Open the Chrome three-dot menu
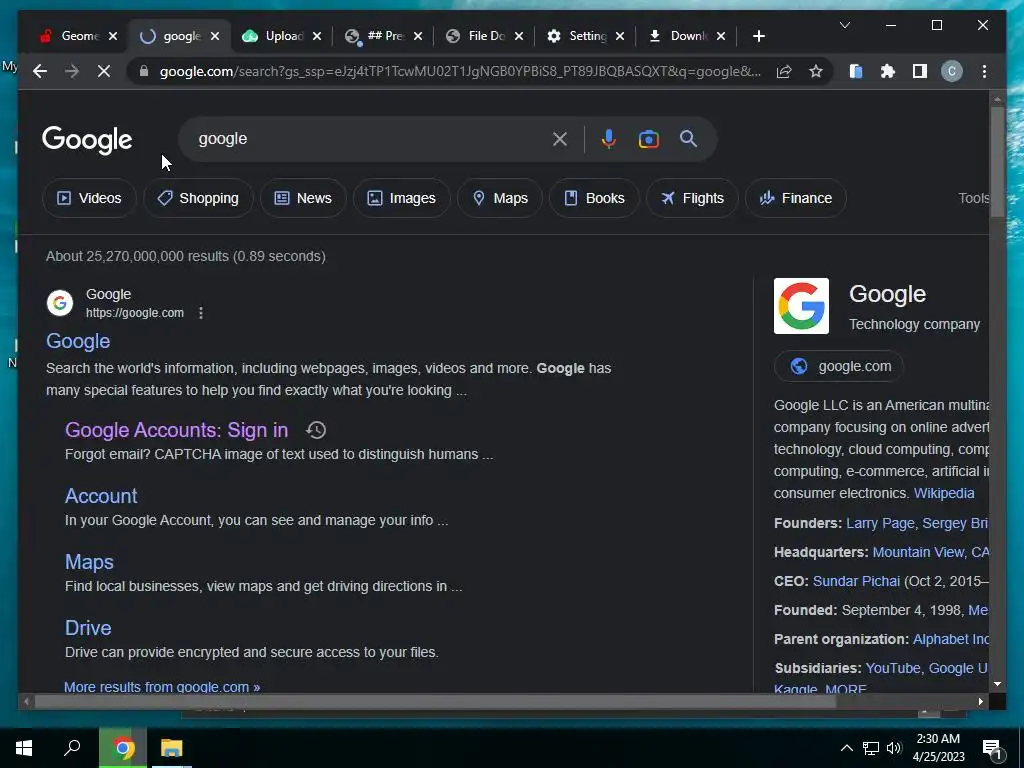 (984, 71)
